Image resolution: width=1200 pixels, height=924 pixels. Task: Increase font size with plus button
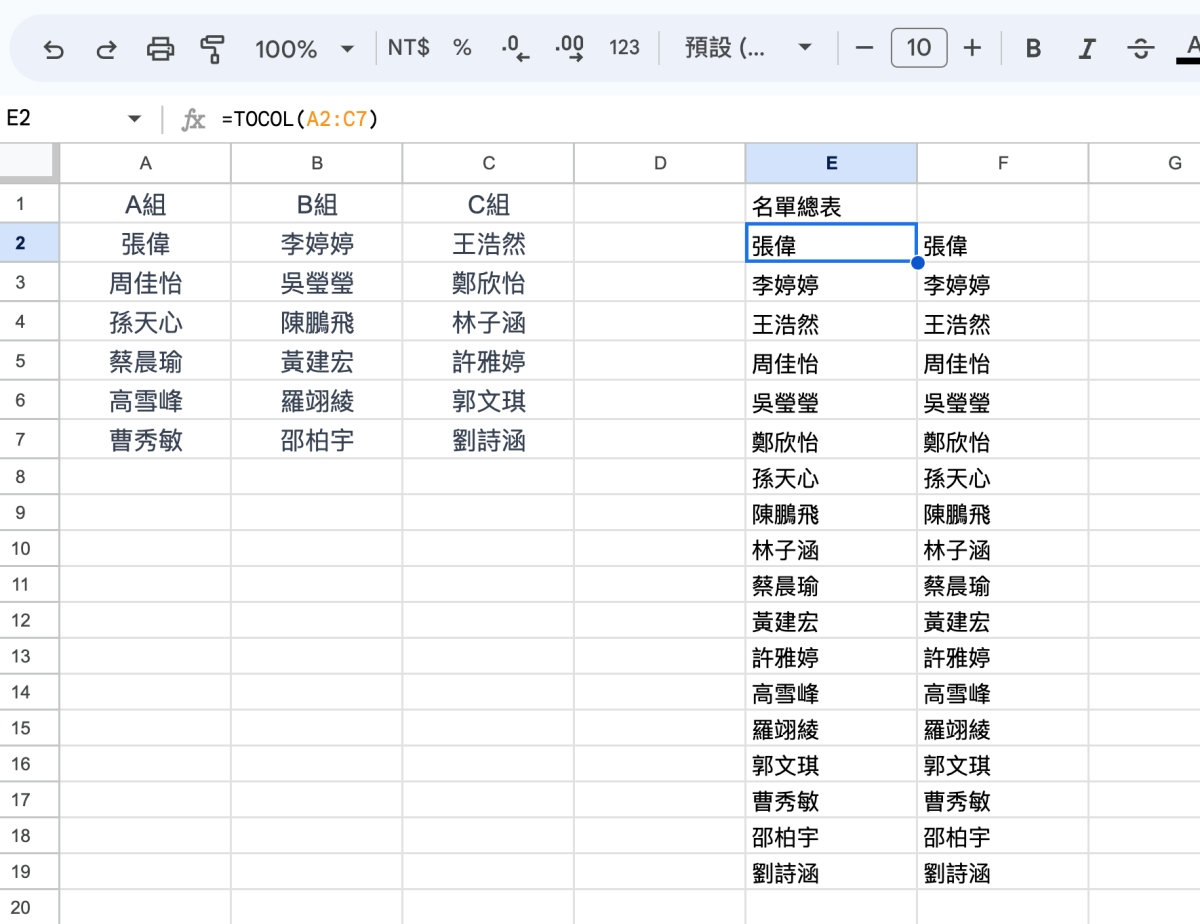pyautogui.click(x=972, y=48)
